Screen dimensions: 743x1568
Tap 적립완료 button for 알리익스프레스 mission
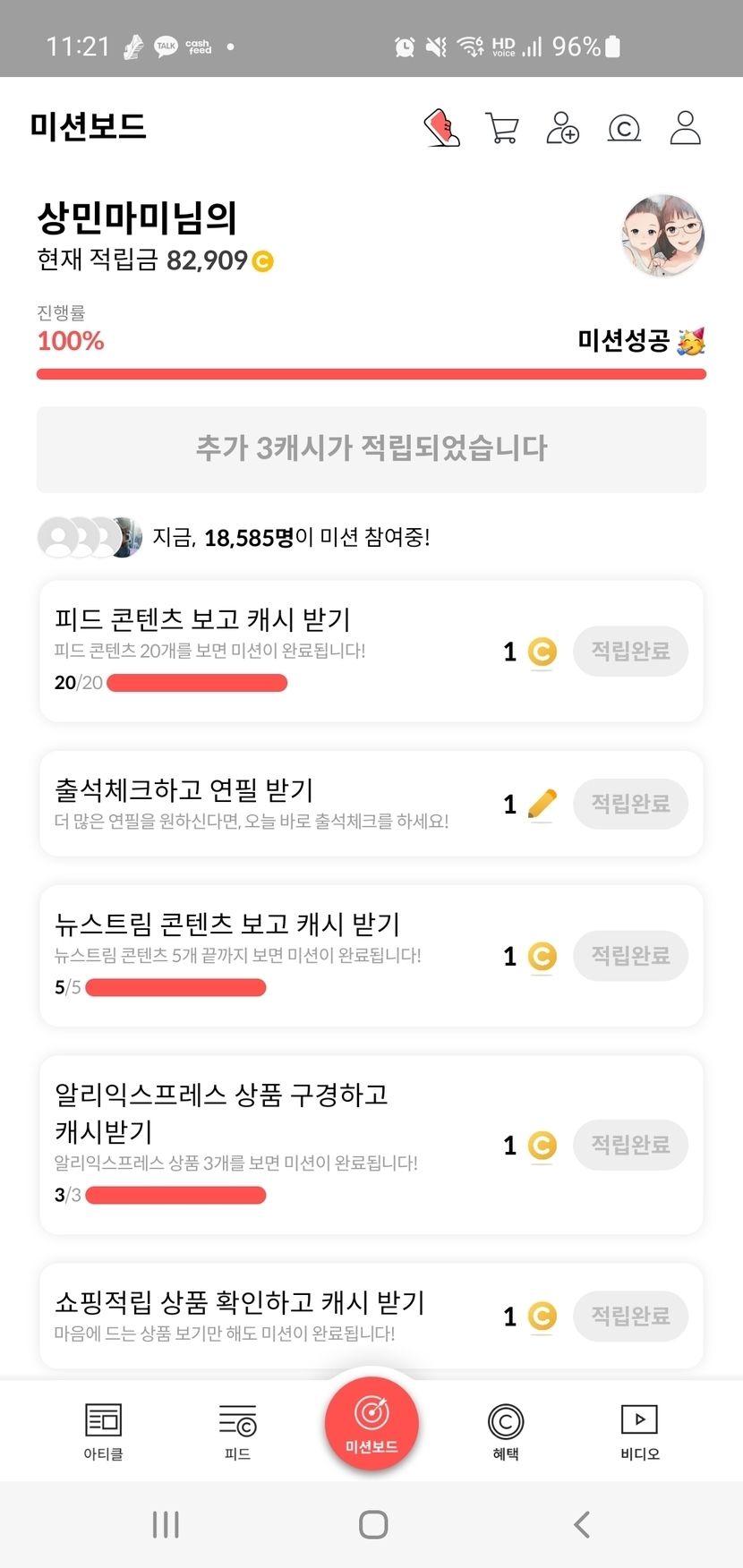tap(630, 1145)
